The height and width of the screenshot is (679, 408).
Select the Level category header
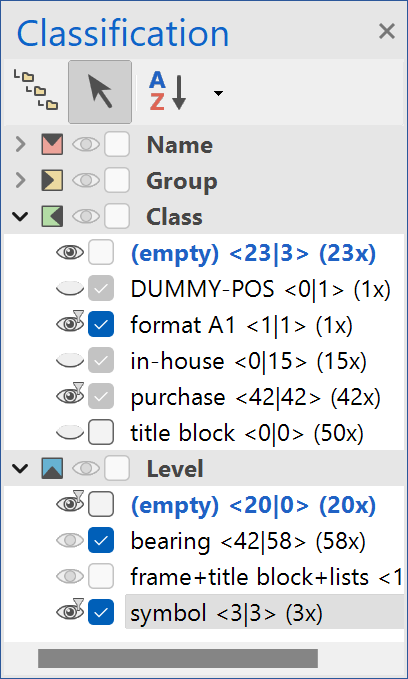[x=175, y=469]
